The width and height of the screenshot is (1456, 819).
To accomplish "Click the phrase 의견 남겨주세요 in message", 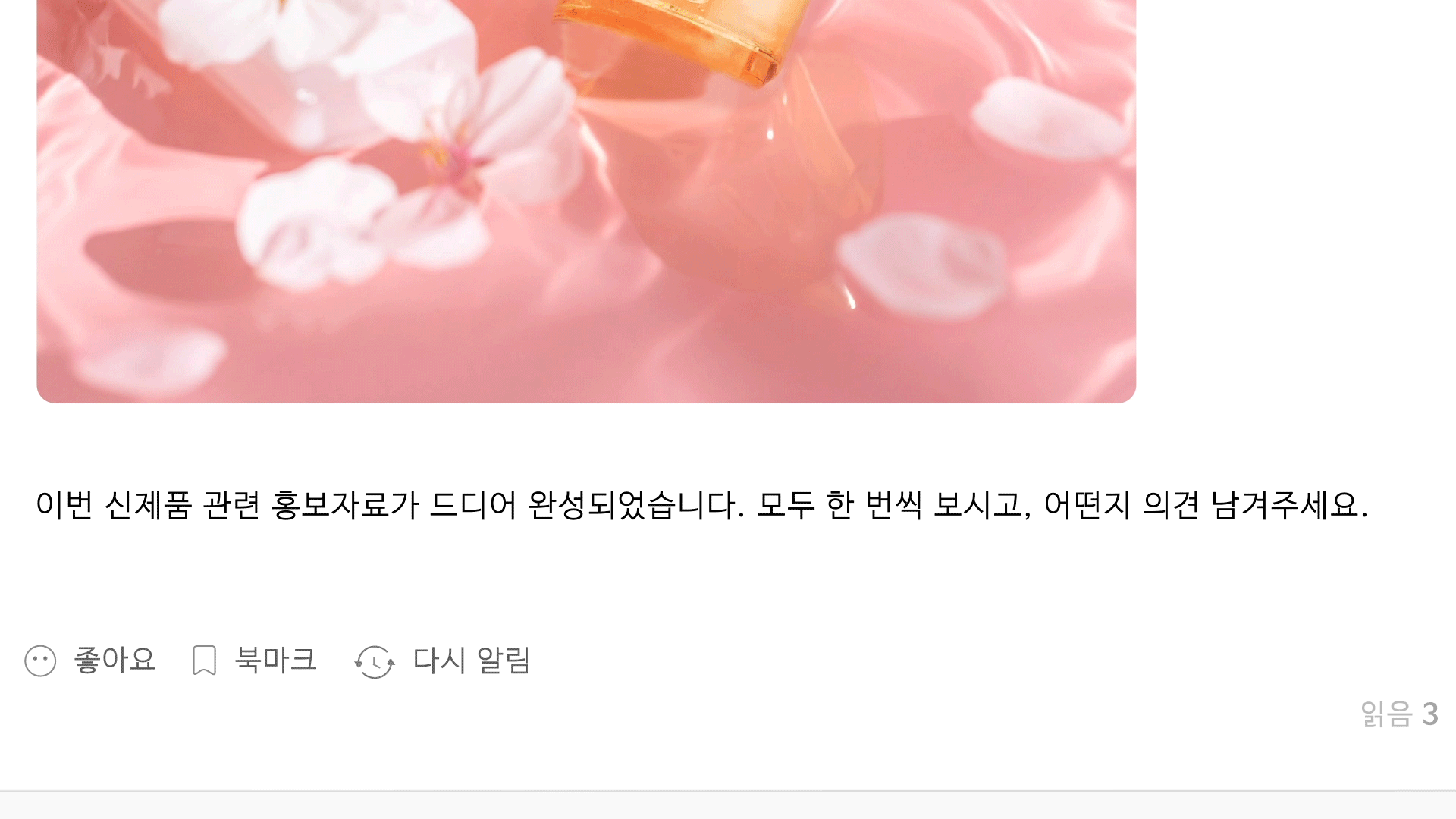I will click(x=1255, y=506).
